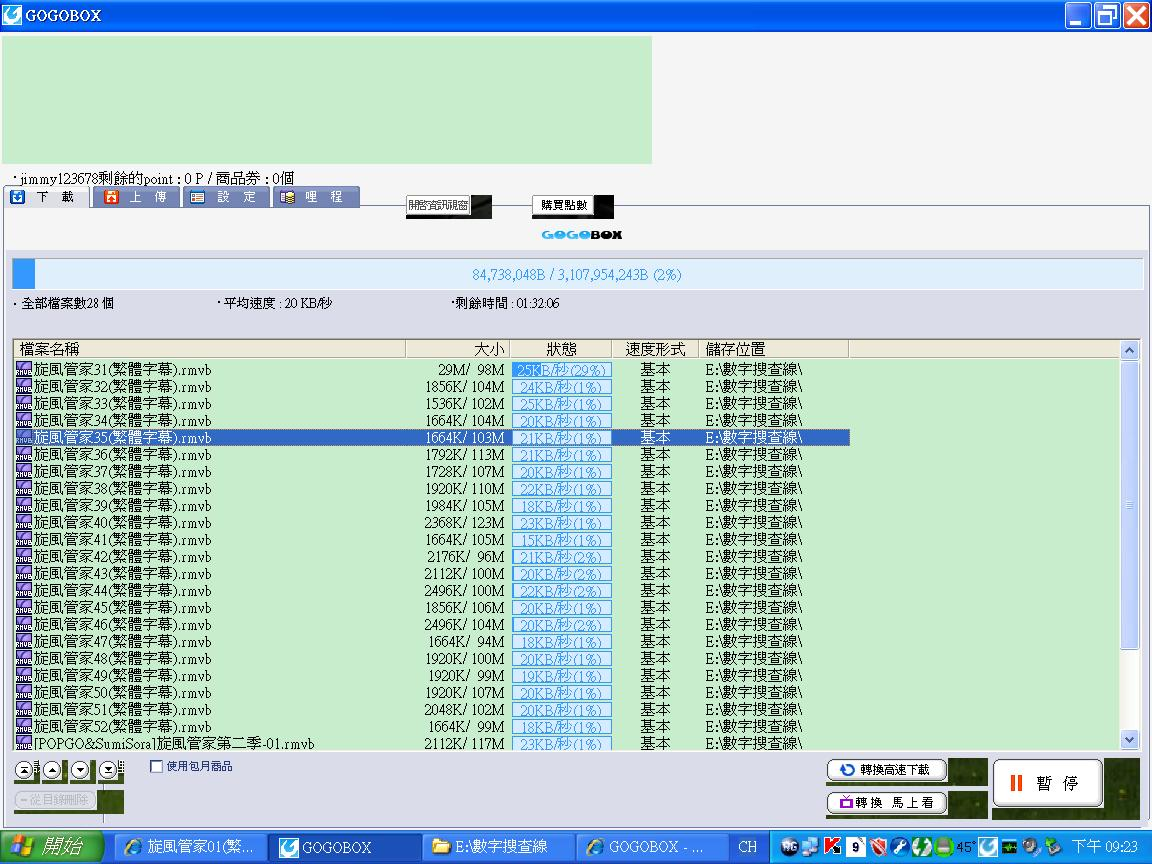Viewport: 1152px width, 864px height.
Task: Click the overall download progress bar
Action: click(577, 274)
